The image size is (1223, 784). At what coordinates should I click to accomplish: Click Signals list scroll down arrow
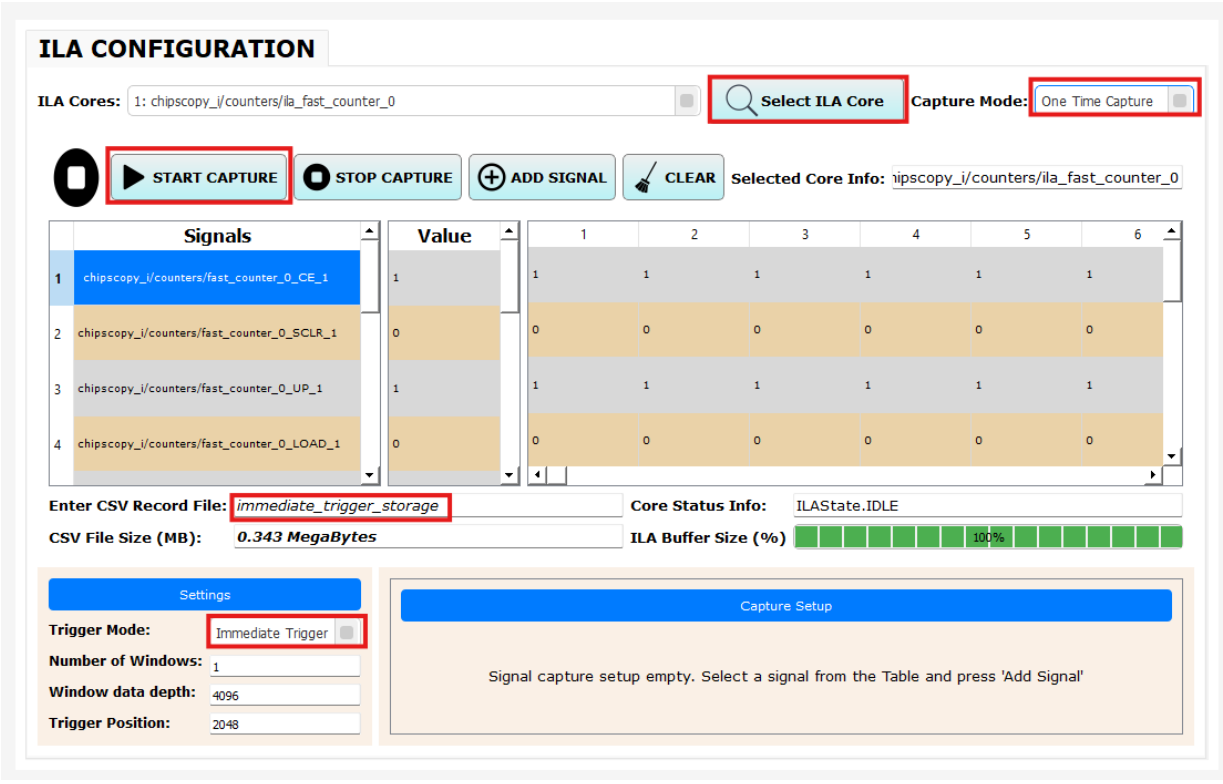click(371, 476)
